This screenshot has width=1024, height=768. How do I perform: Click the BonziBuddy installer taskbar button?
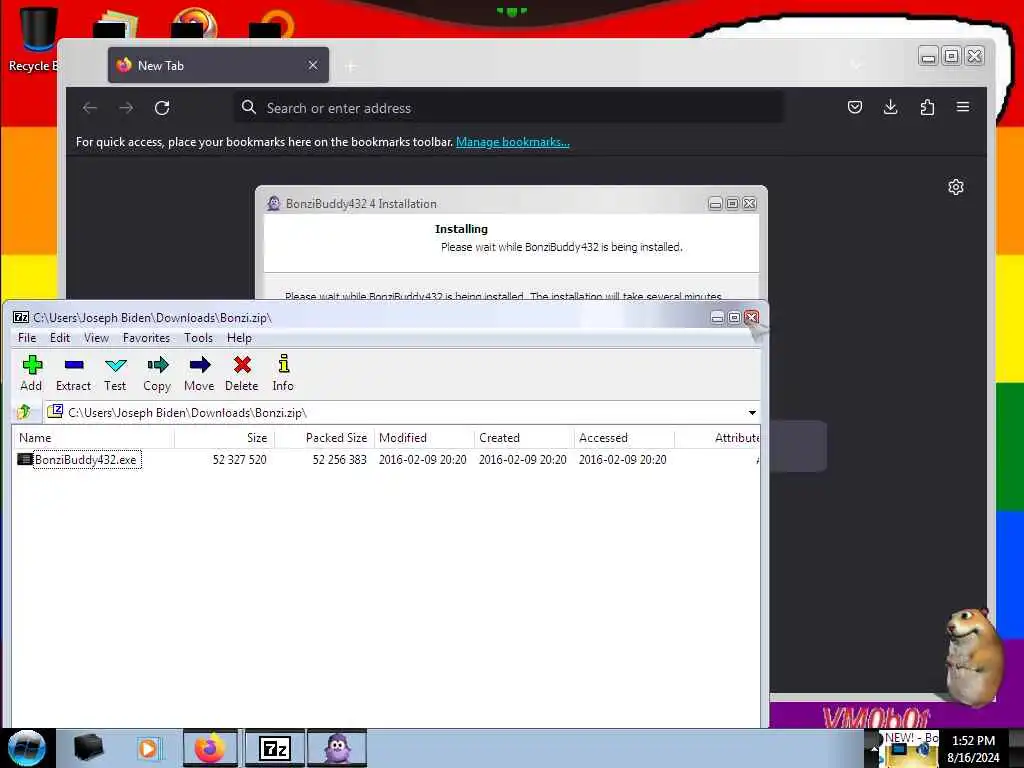point(337,748)
